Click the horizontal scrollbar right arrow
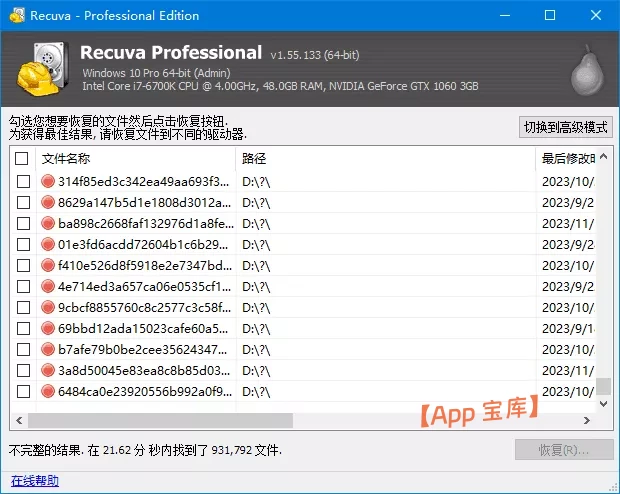620x494 pixels. 587,420
